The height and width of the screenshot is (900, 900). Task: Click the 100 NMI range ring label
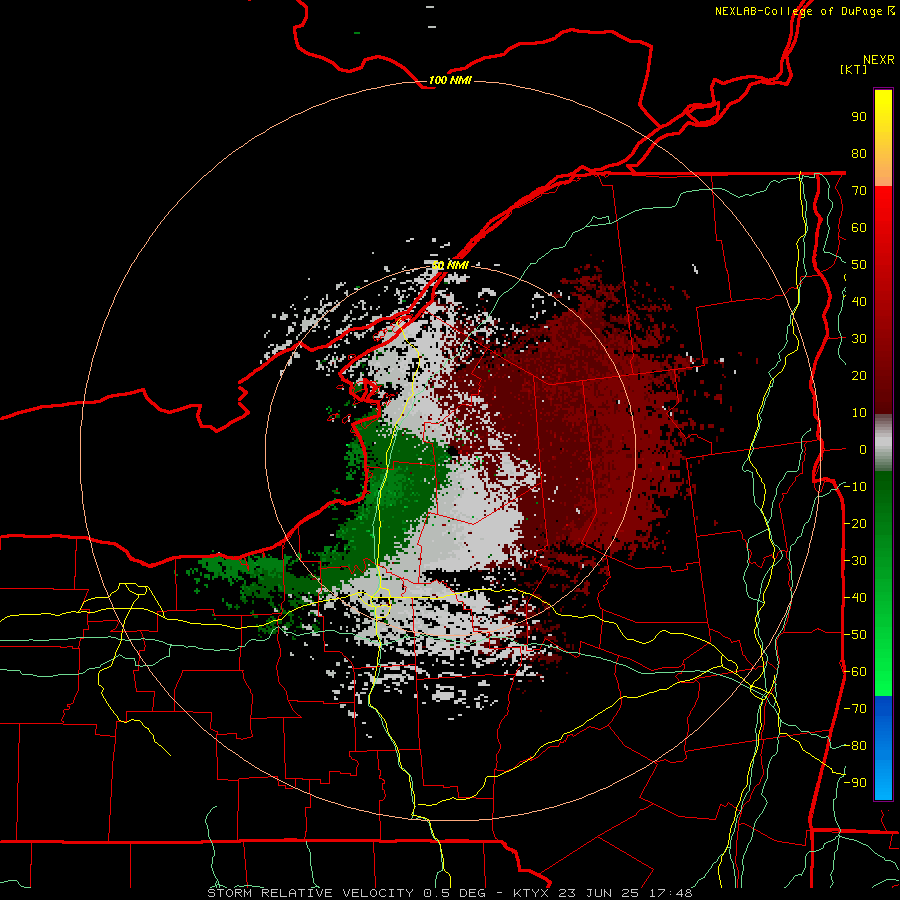(450, 80)
